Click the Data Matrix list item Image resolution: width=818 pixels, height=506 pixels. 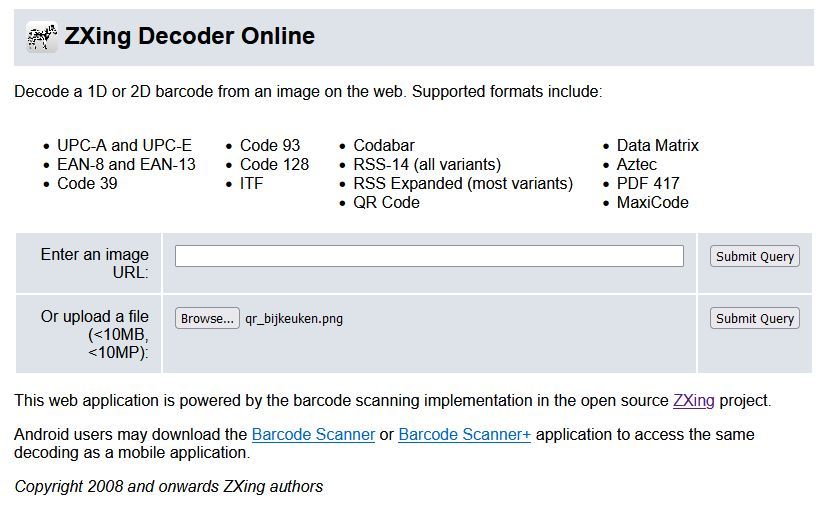(x=657, y=146)
